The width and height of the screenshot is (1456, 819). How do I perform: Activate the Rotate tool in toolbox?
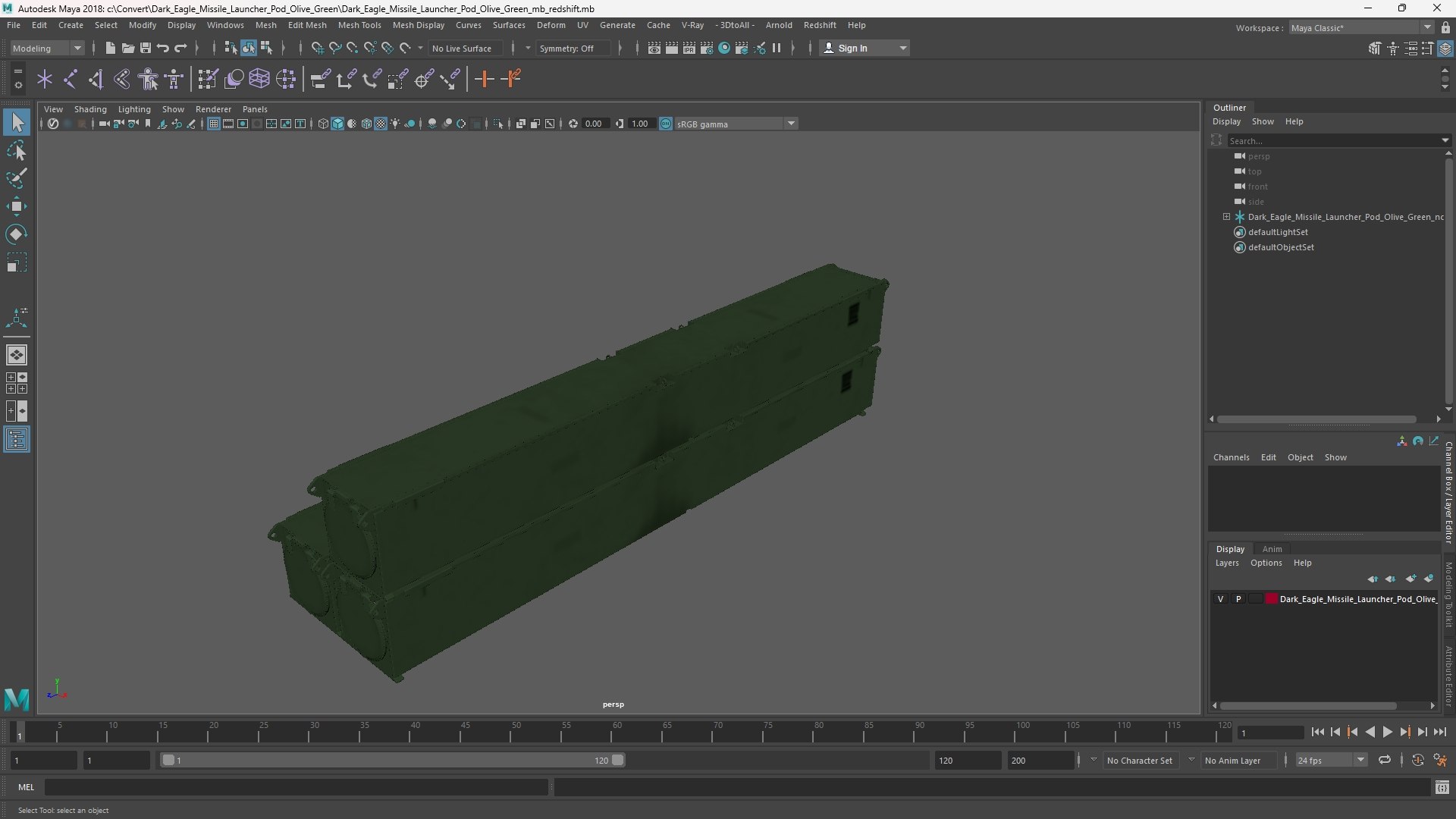(x=17, y=234)
